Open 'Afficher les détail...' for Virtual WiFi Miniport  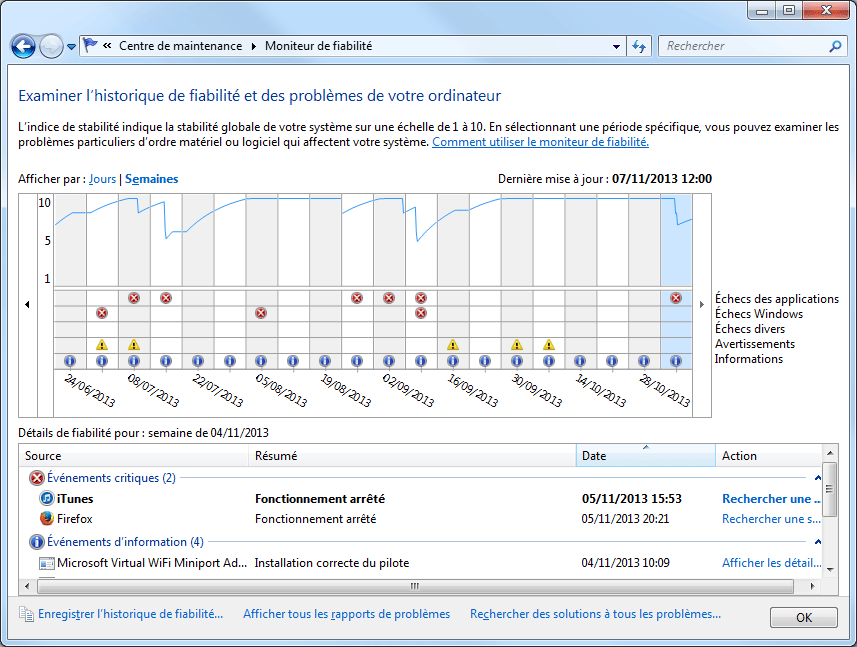771,563
